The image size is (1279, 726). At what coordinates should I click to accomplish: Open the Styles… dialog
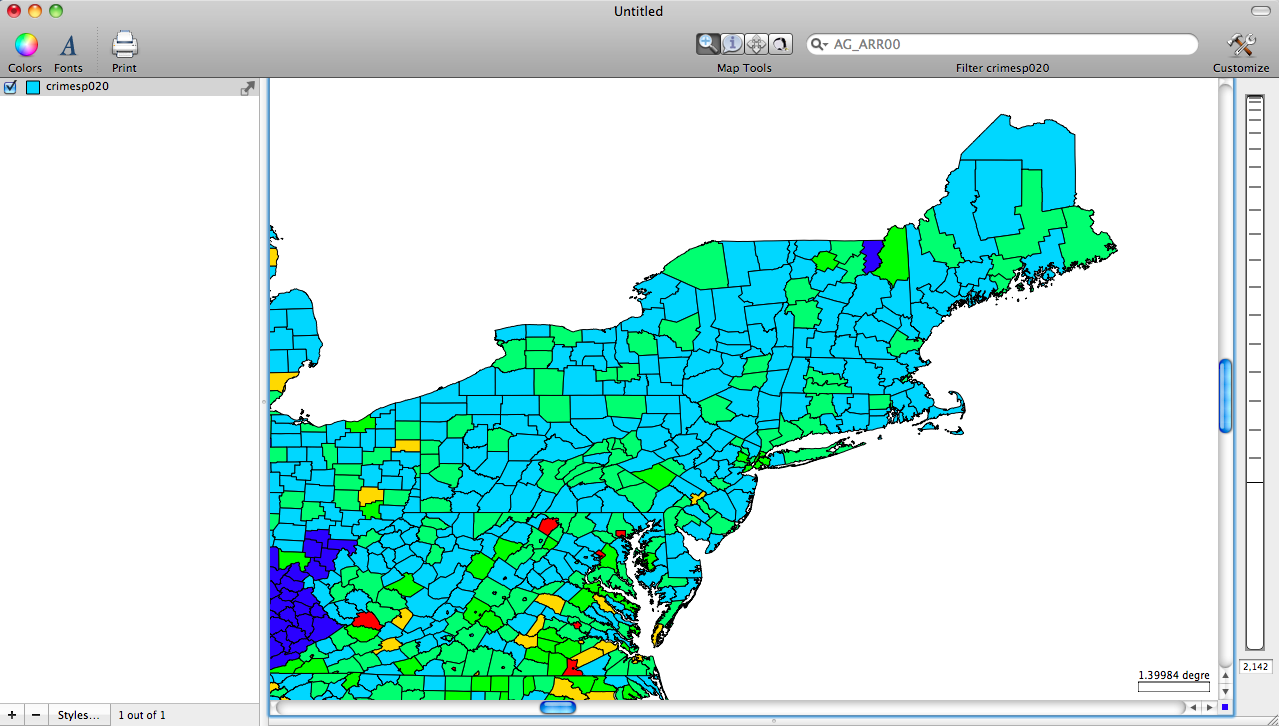[78, 714]
